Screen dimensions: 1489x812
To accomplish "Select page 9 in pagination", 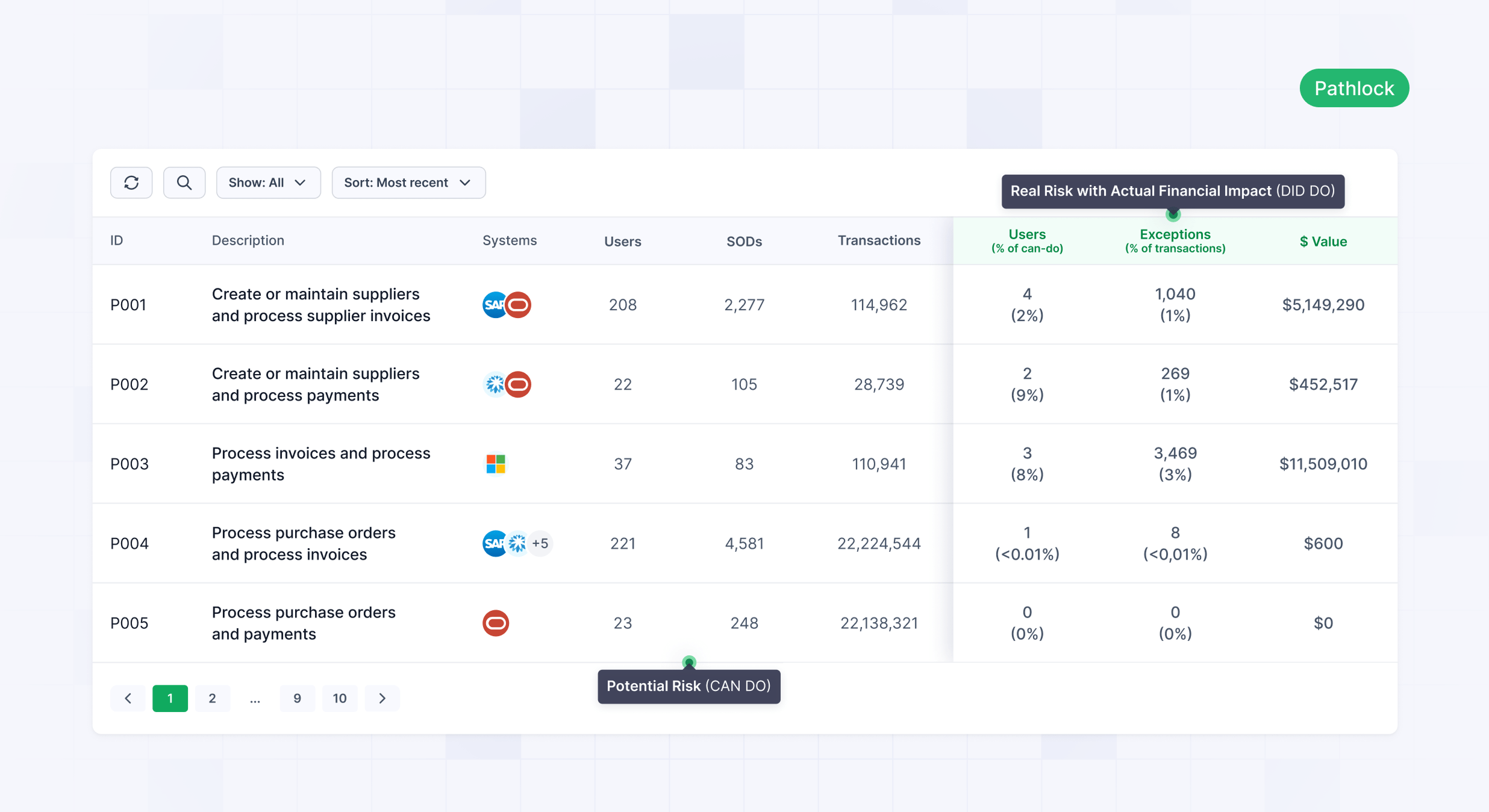I will coord(297,698).
